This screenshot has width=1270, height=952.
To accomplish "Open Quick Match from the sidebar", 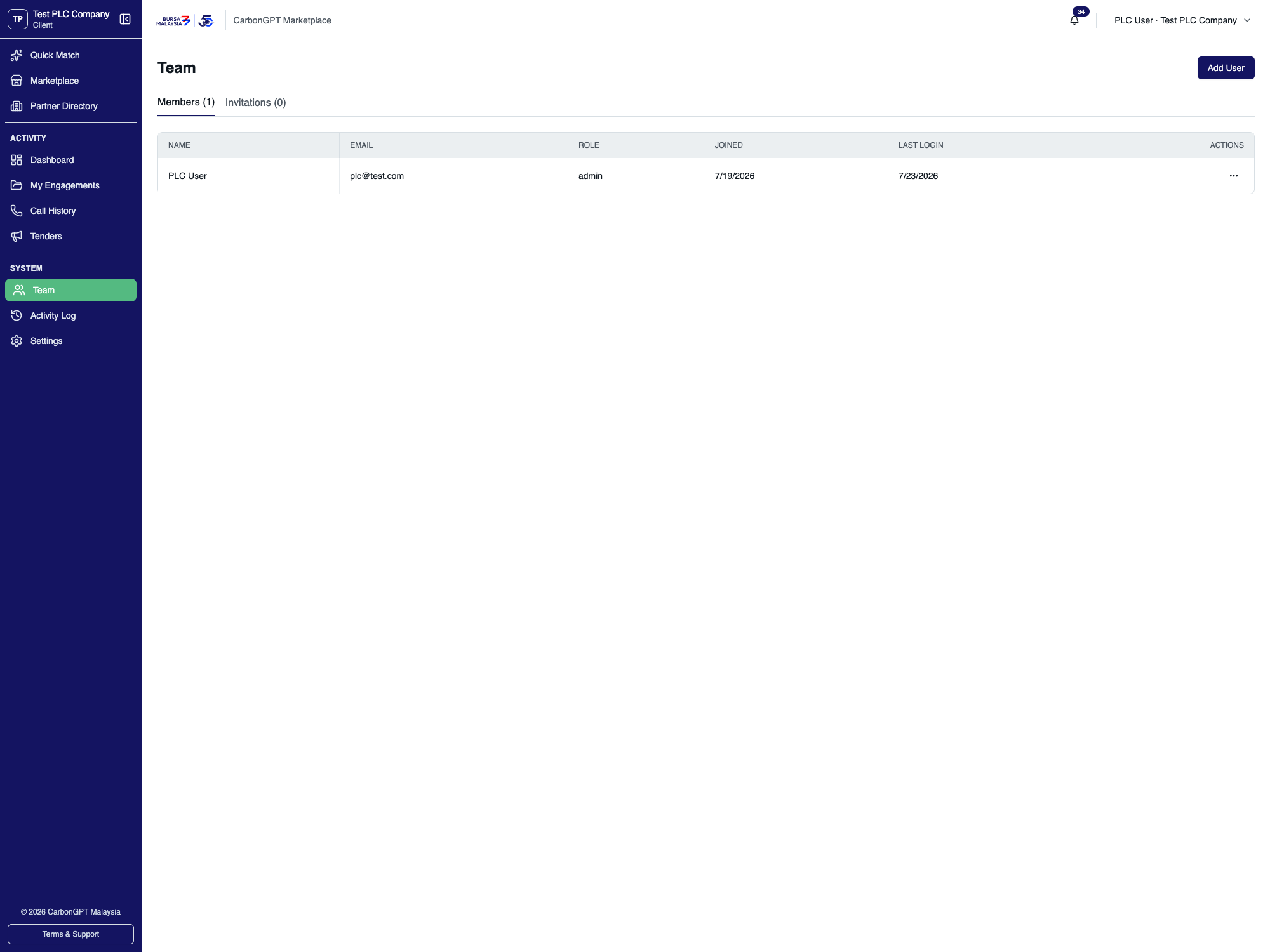I will [x=70, y=55].
